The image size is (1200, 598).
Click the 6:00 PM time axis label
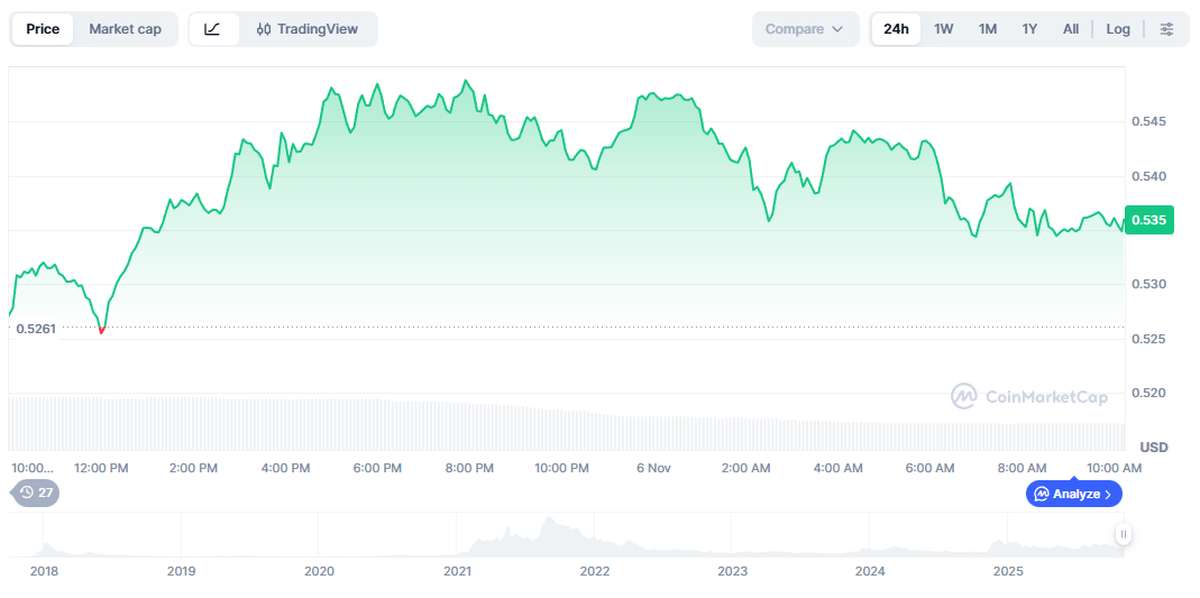tap(378, 468)
